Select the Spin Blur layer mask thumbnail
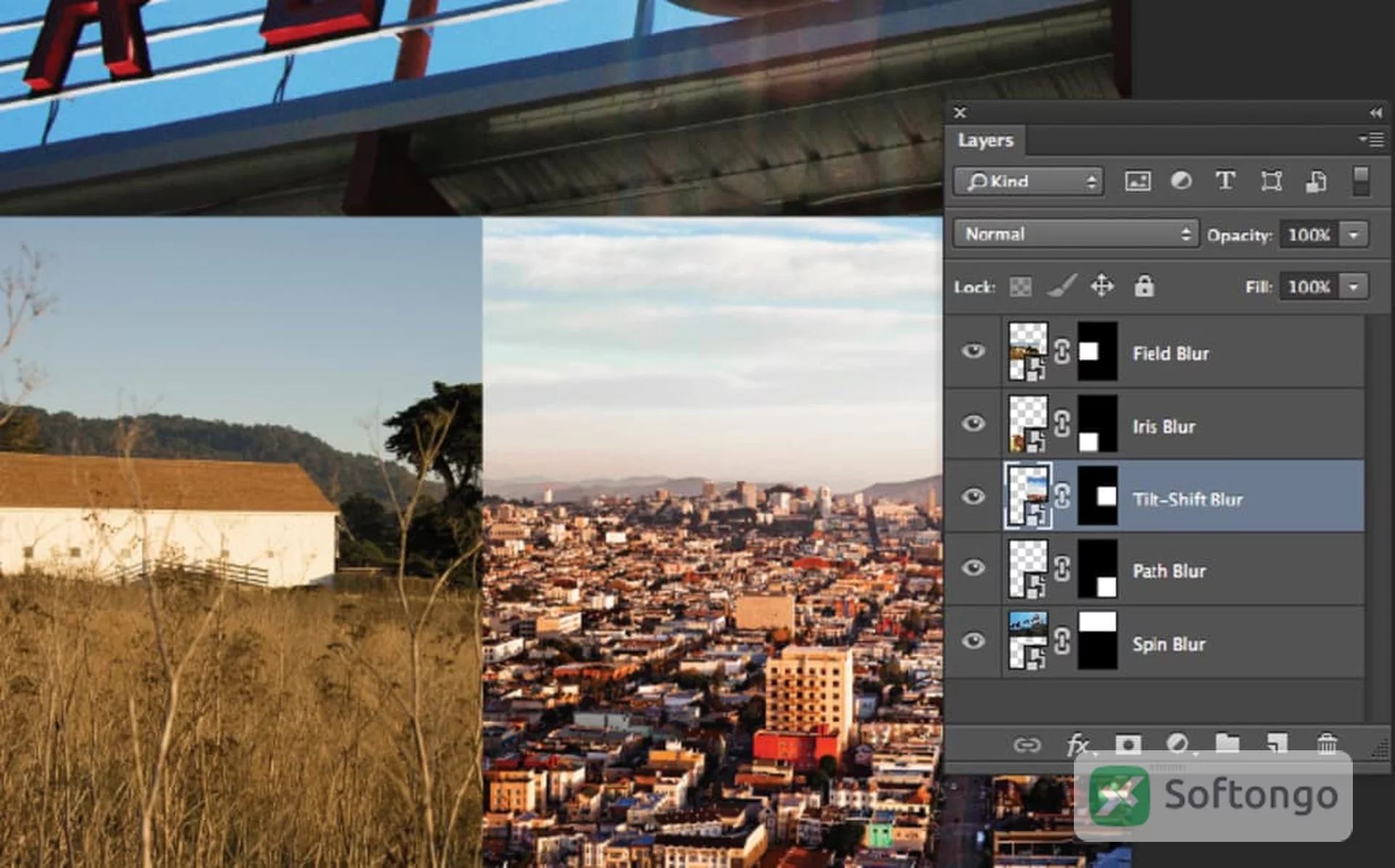1395x868 pixels. [x=1097, y=641]
